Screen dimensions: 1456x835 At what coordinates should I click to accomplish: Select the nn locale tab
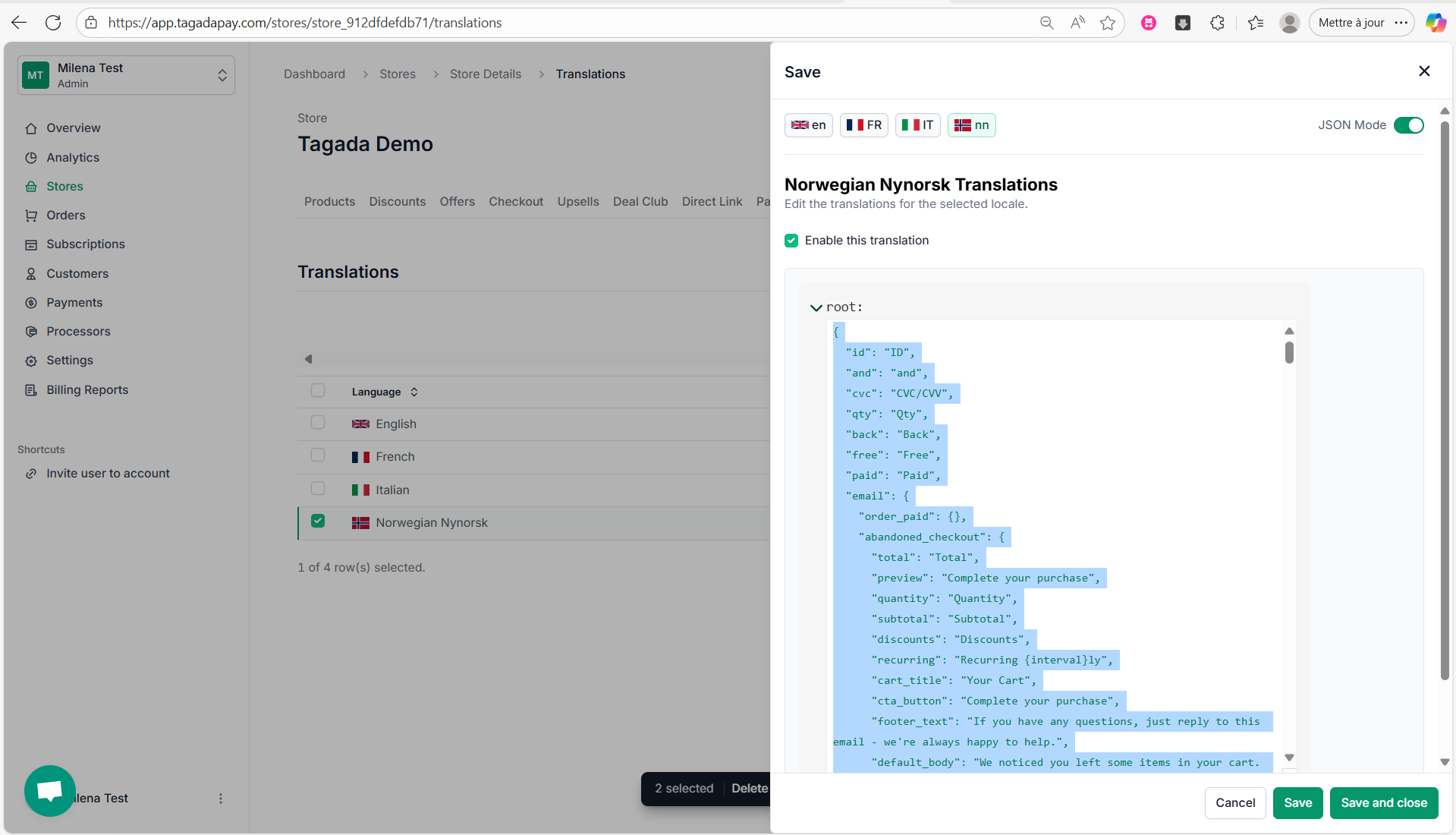[x=972, y=125]
